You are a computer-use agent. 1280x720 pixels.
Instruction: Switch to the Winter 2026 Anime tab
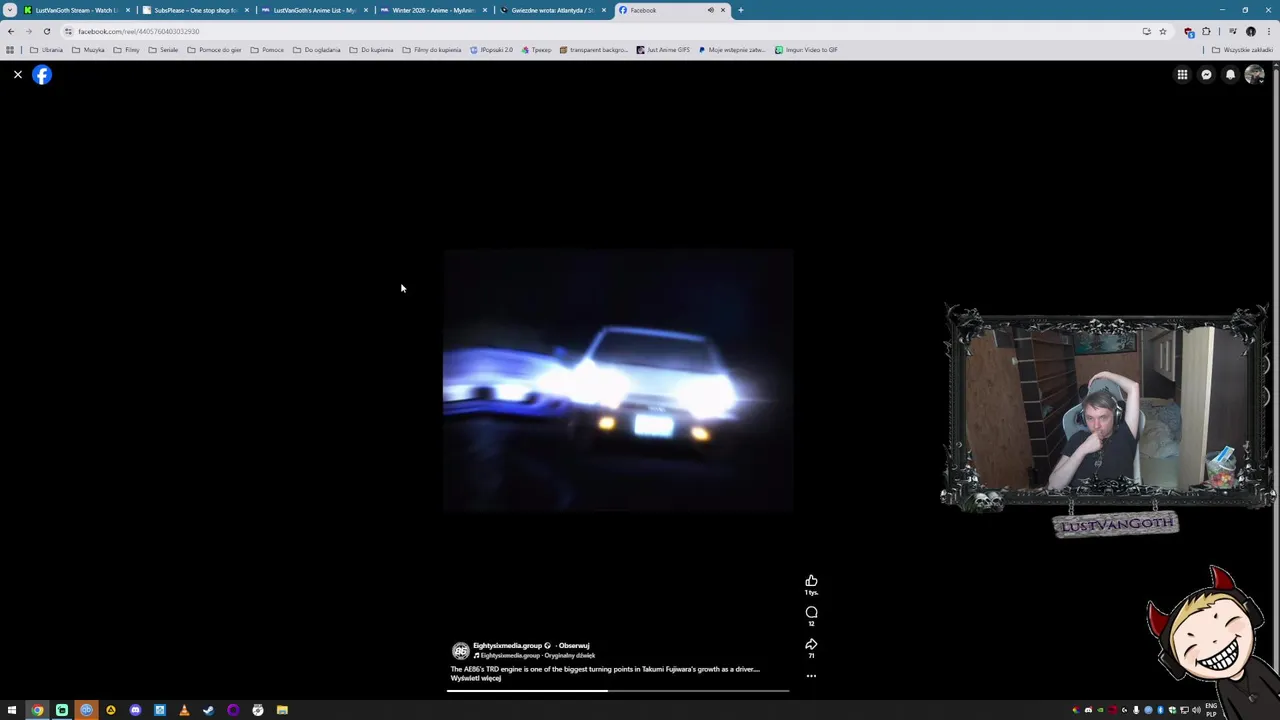[x=433, y=10]
